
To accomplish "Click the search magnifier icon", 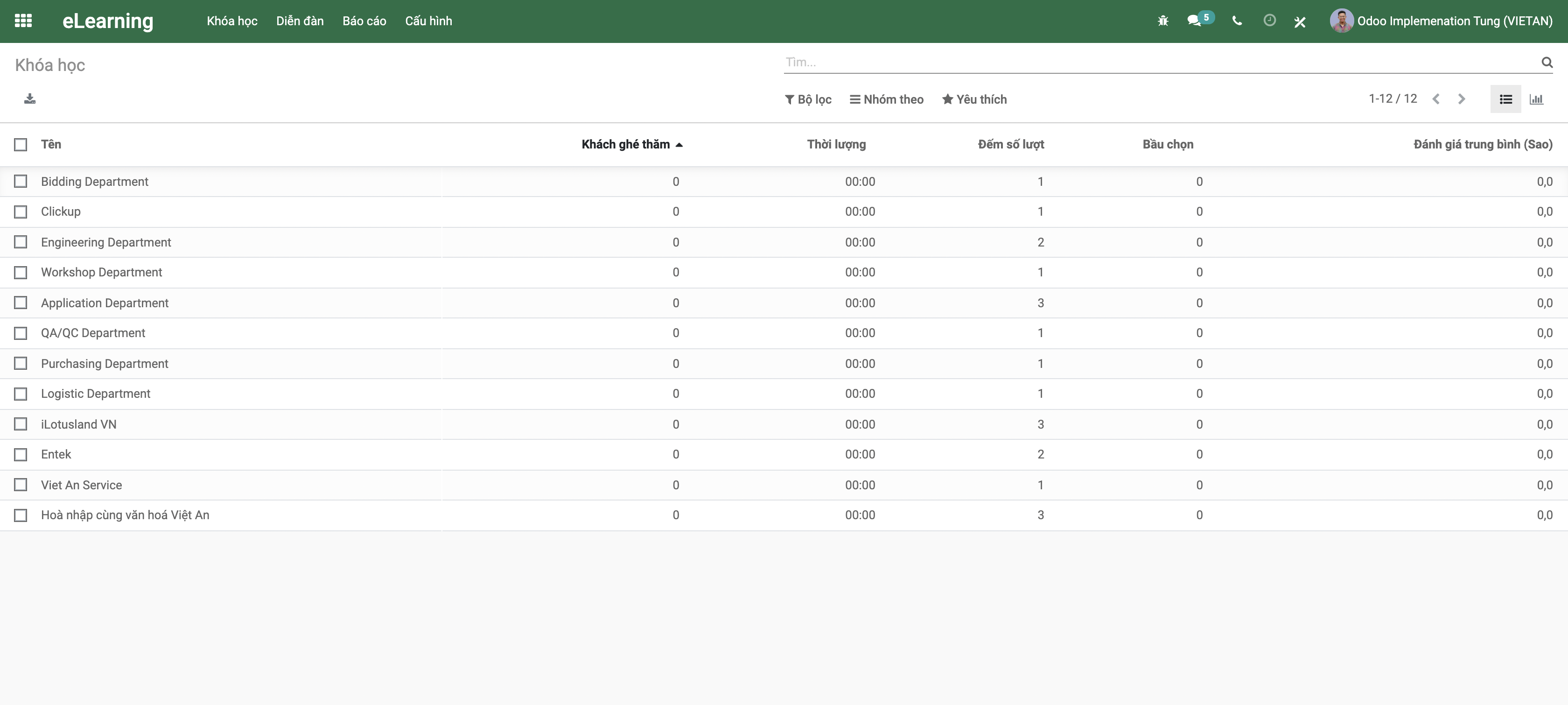I will pos(1547,62).
